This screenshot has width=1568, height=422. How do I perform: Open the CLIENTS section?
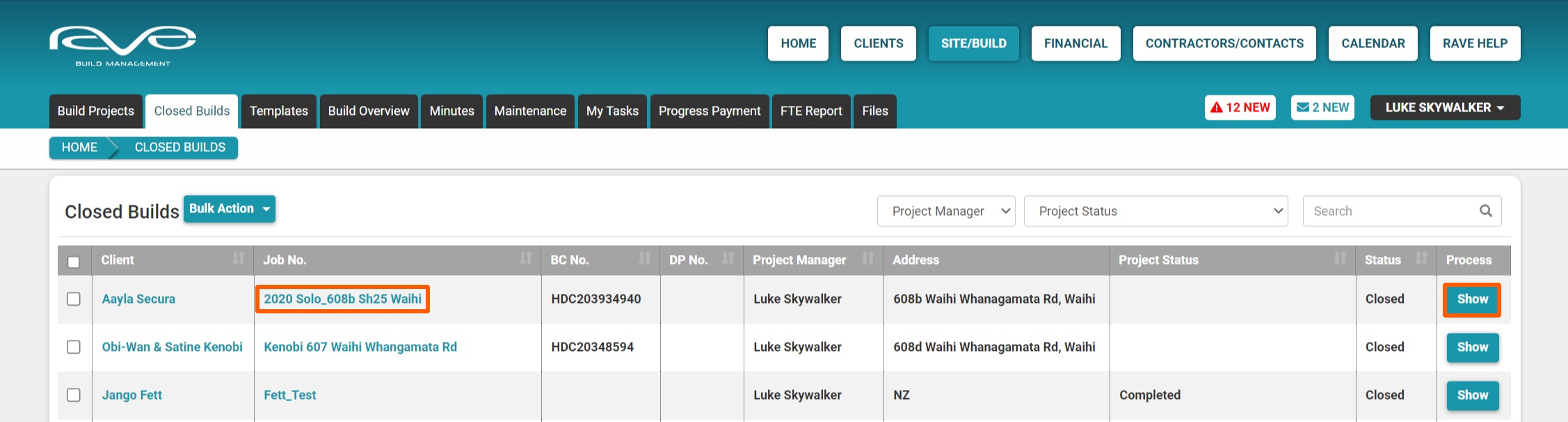[879, 43]
